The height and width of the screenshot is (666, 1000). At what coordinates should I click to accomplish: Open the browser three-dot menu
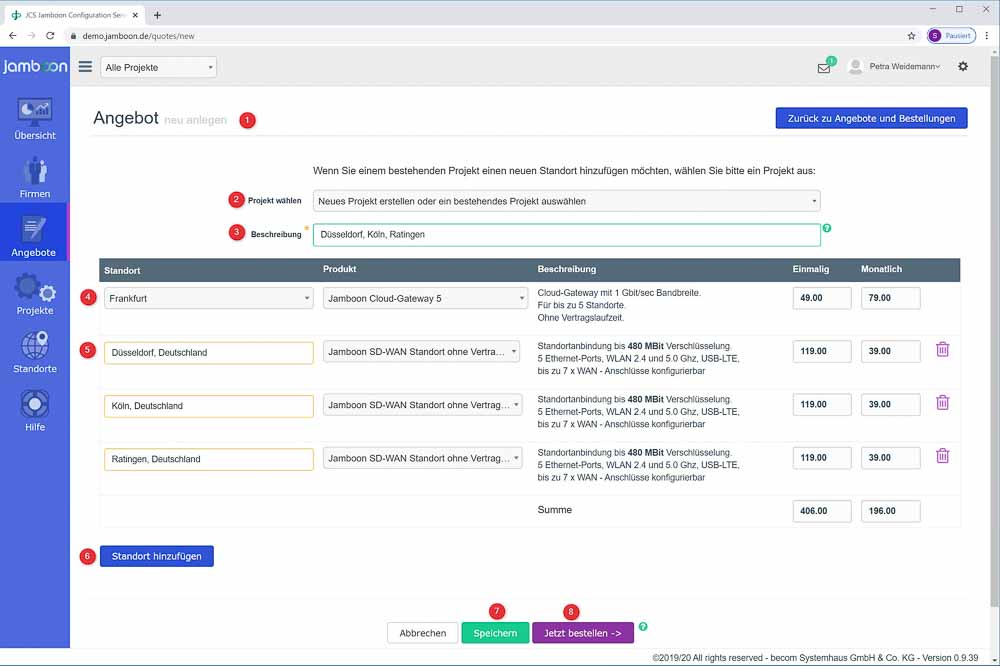(x=987, y=36)
